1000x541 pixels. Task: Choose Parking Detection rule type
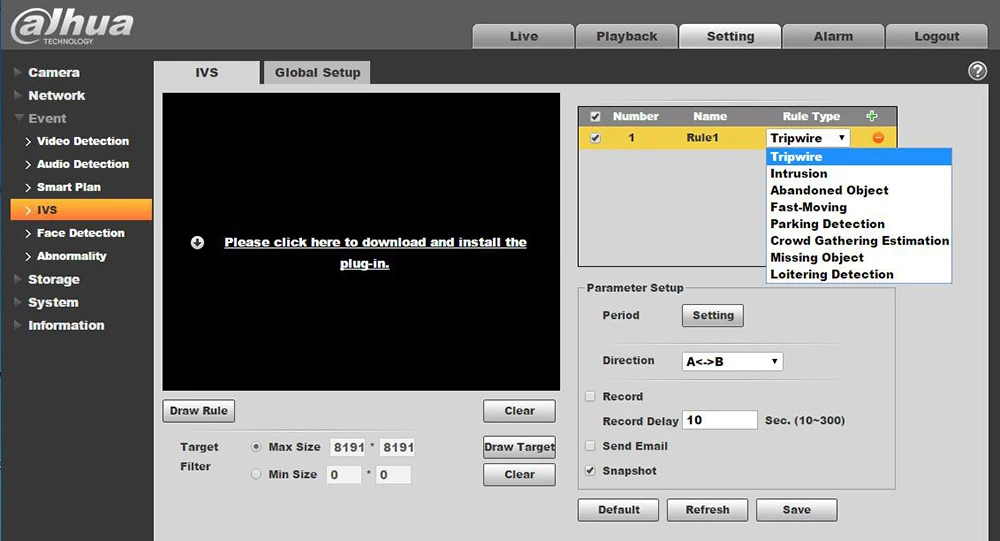click(x=858, y=224)
